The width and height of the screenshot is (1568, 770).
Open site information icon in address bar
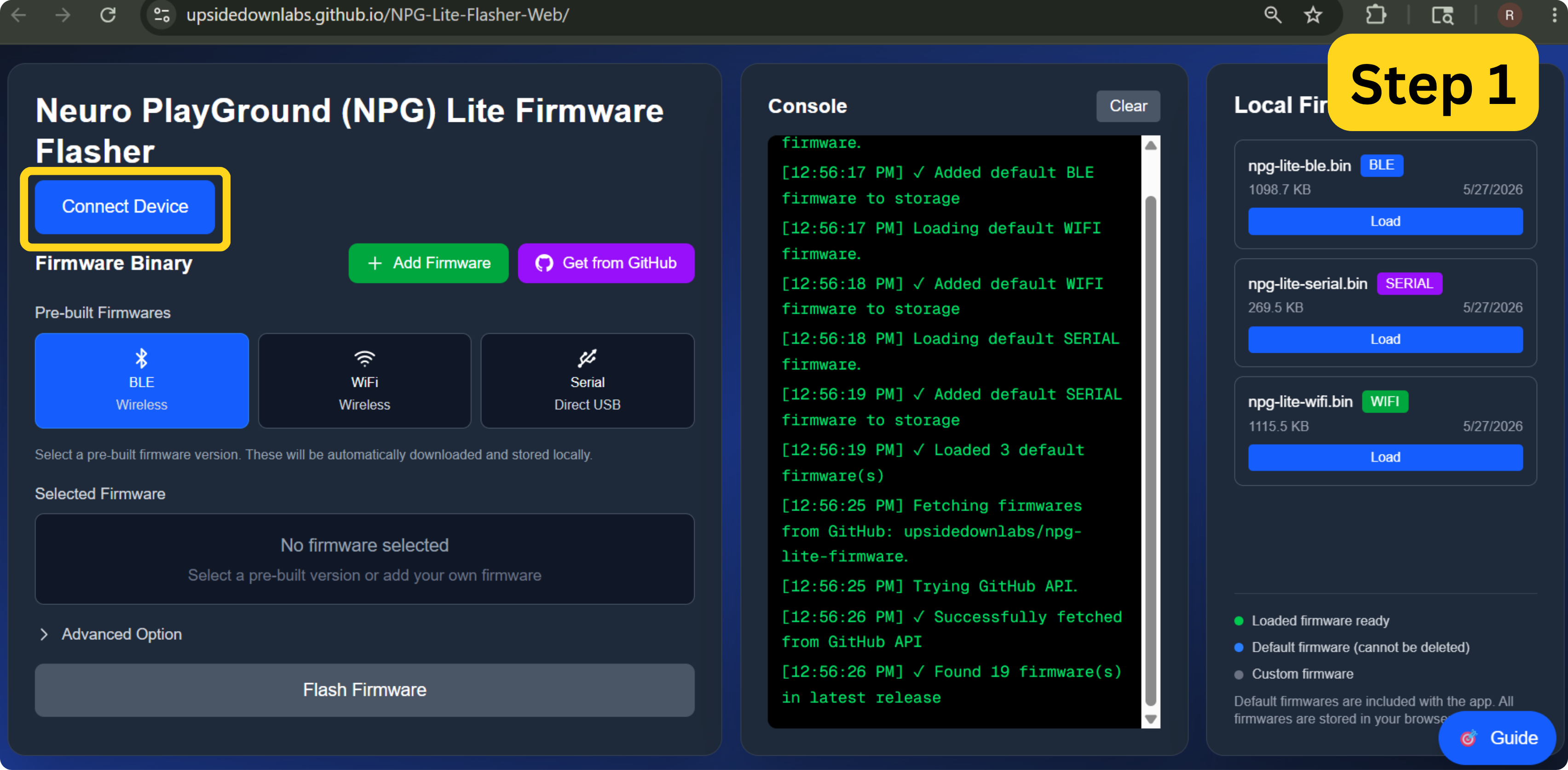pos(162,15)
